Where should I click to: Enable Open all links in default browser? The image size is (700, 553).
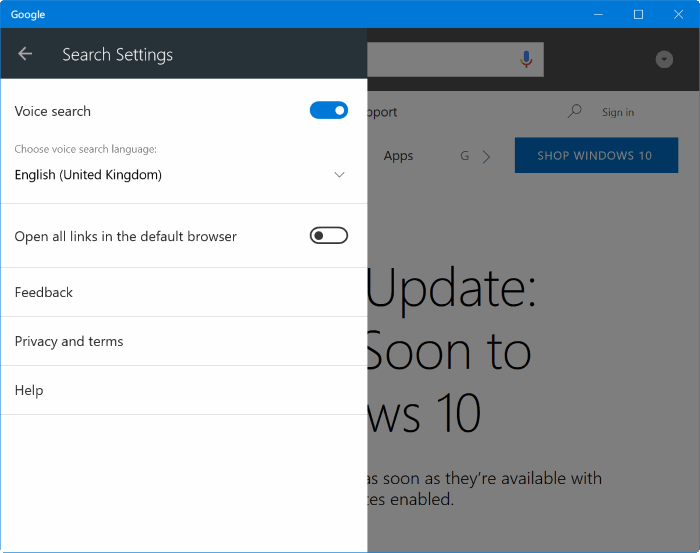[329, 235]
